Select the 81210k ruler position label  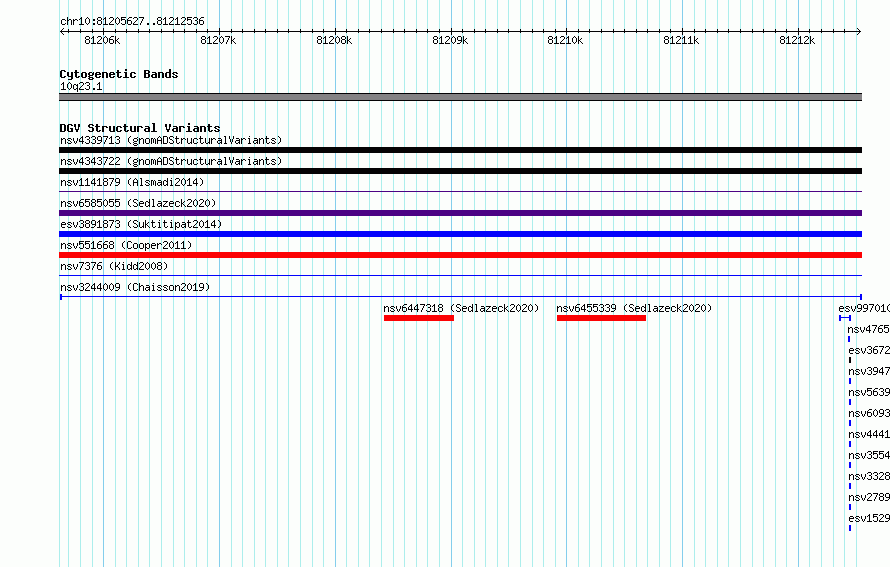point(565,40)
